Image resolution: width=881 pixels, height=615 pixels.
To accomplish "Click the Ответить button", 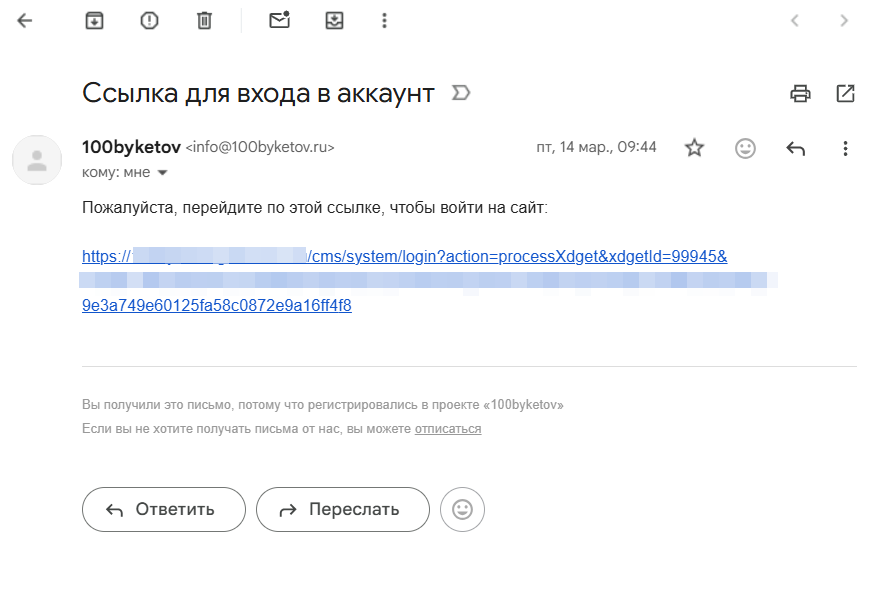I will (x=163, y=509).
